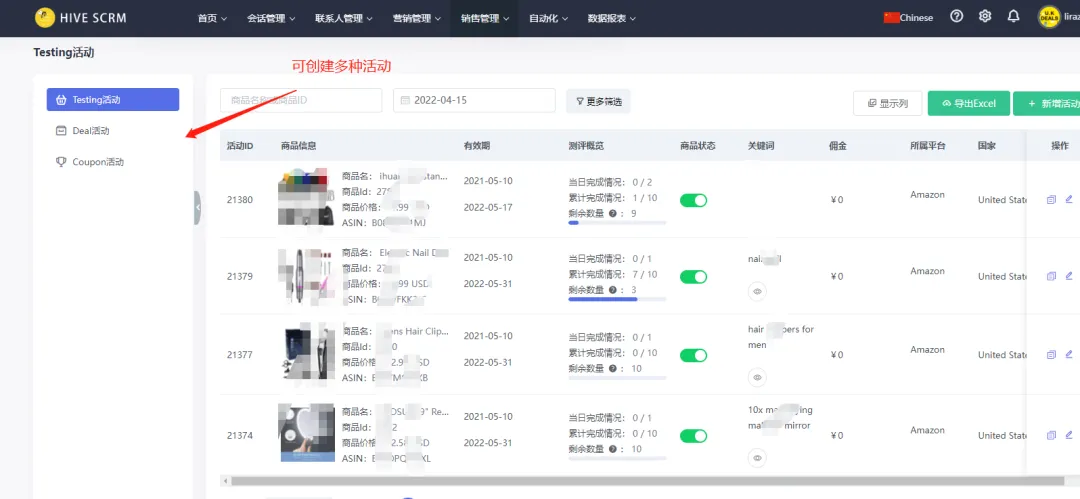Edit activity 21379 with pencil icon
The width and height of the screenshot is (1080, 499).
[x=1069, y=276]
